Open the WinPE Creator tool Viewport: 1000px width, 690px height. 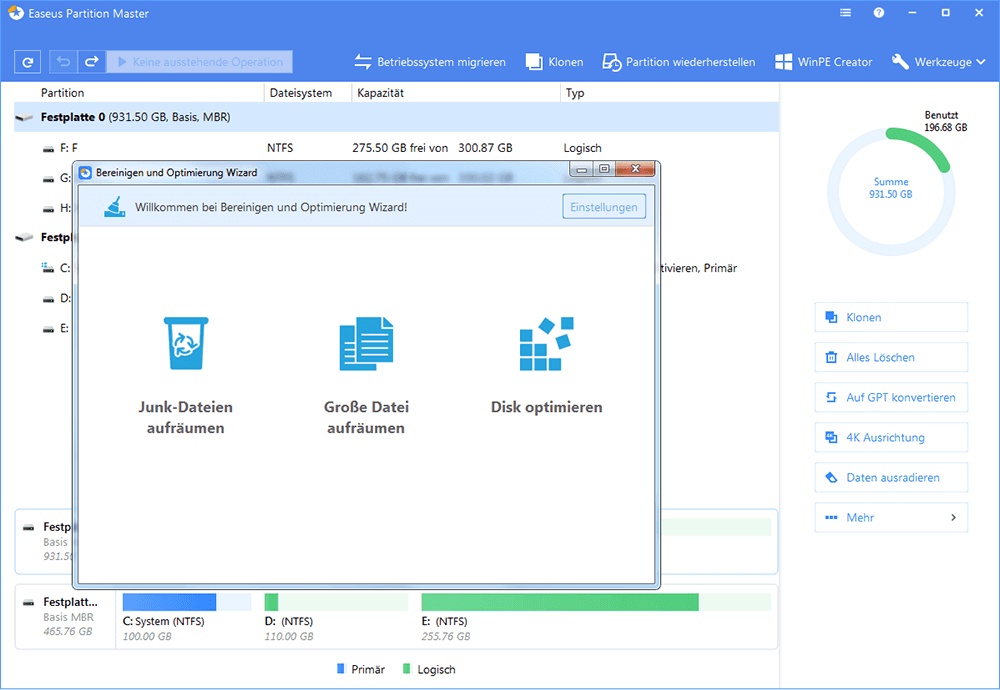coord(823,61)
